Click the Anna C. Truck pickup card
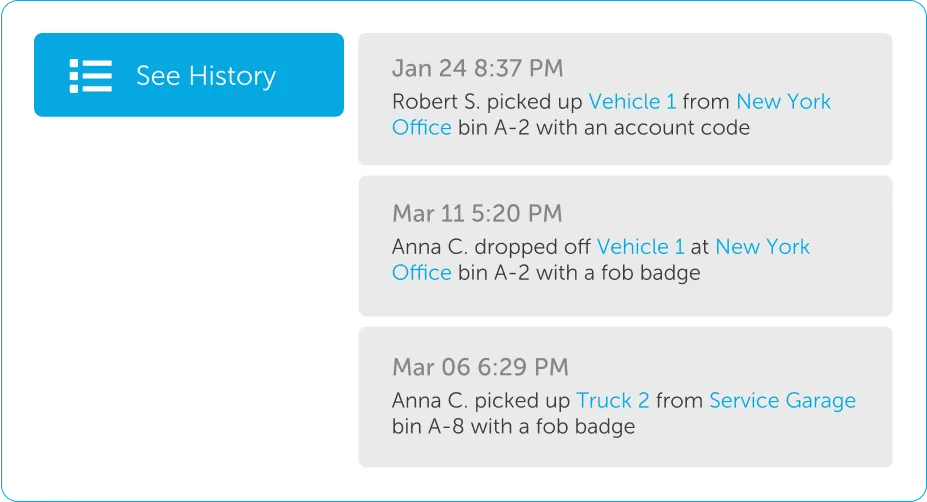The image size is (927, 502). tap(625, 397)
